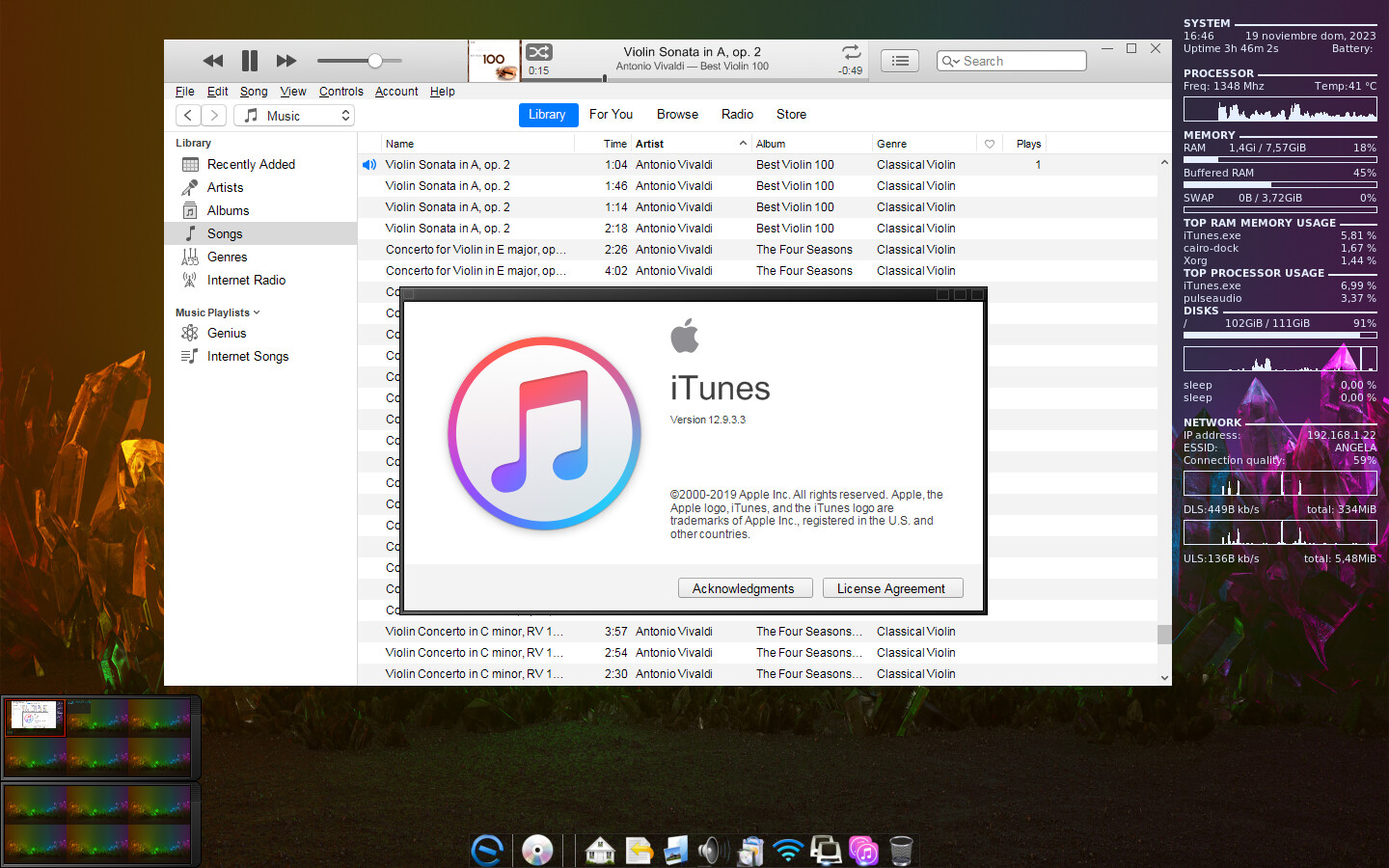
Task: Navigate back with the left arrow
Action: (x=188, y=116)
